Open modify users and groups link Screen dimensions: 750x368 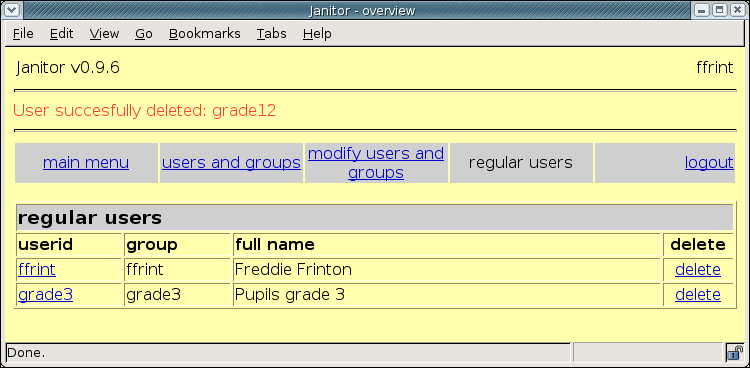[376, 163]
